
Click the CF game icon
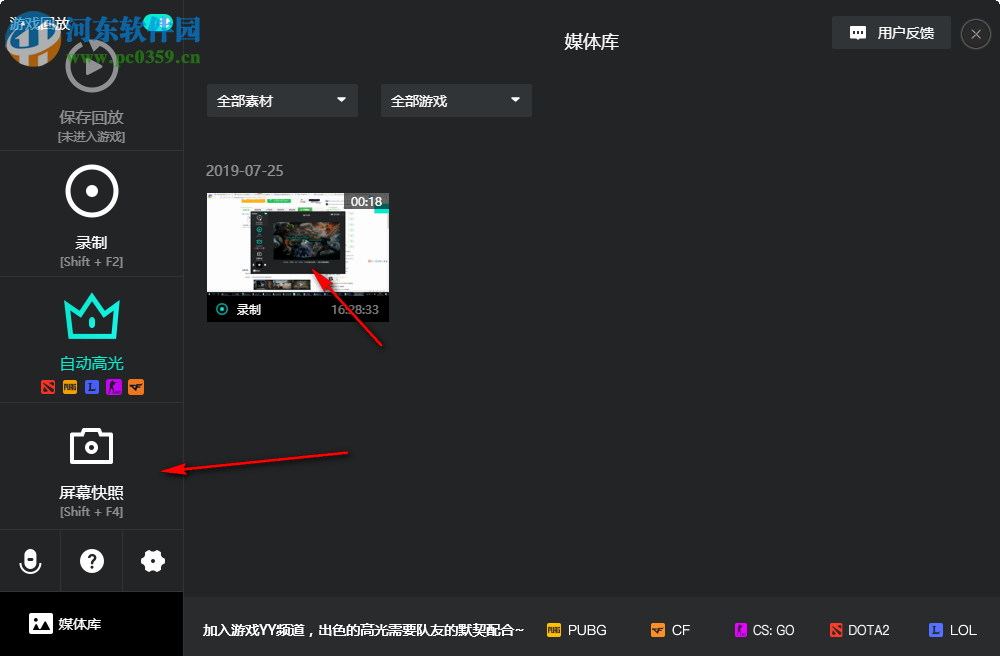tap(660, 630)
